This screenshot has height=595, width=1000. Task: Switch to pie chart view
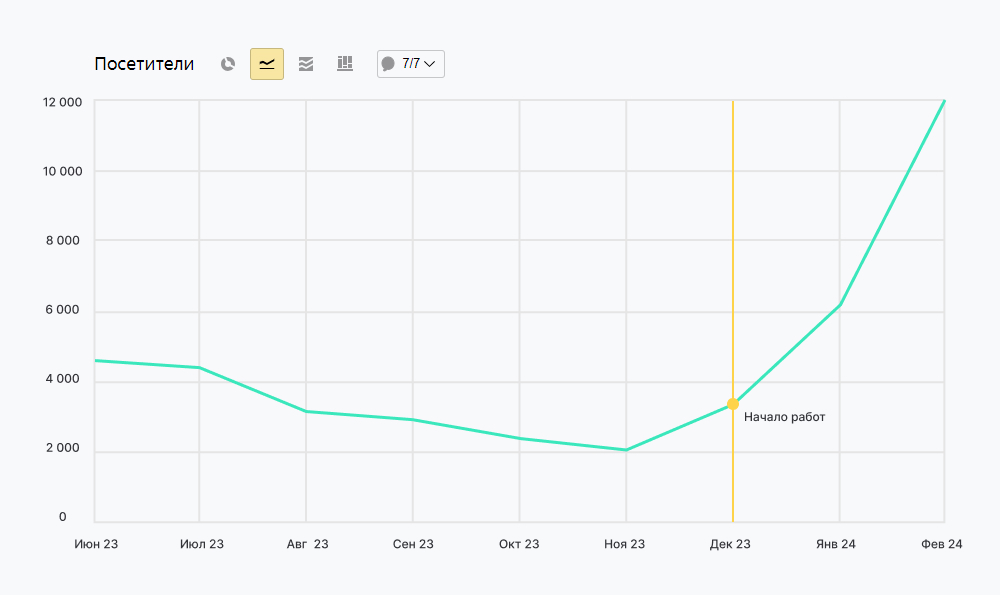[x=228, y=64]
